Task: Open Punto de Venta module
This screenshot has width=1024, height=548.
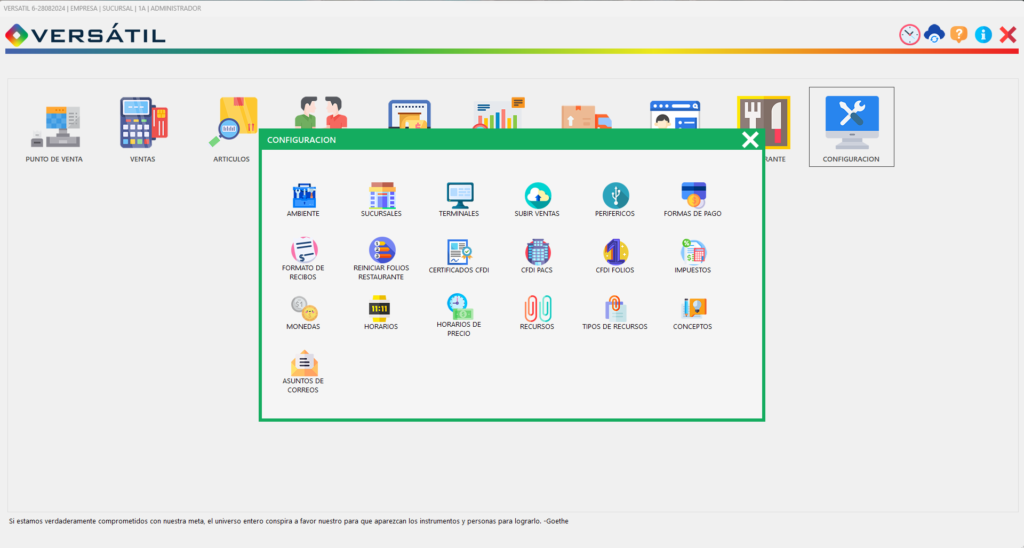Action: click(x=54, y=133)
